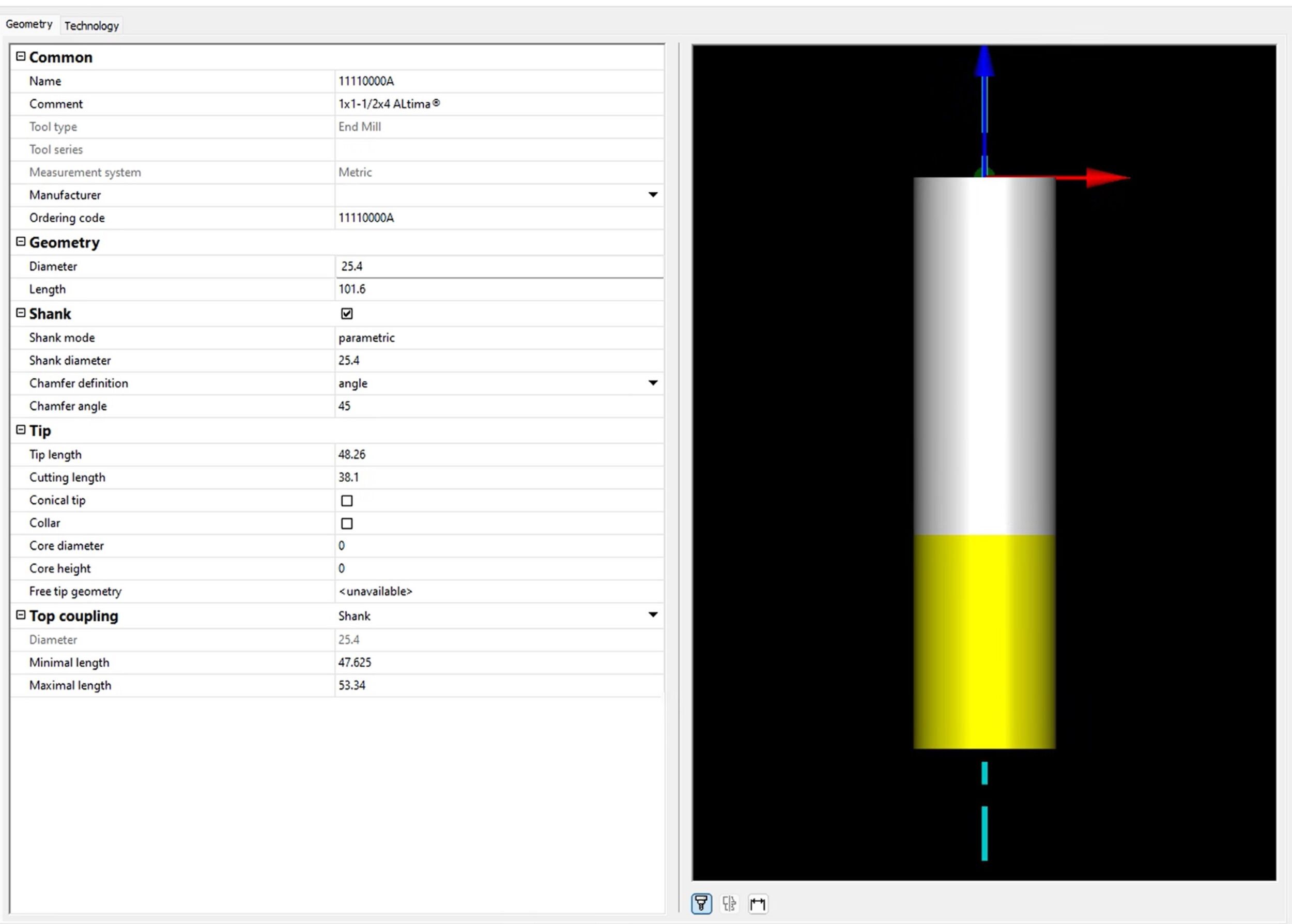
Task: Collapse the Common section
Action: coord(21,56)
